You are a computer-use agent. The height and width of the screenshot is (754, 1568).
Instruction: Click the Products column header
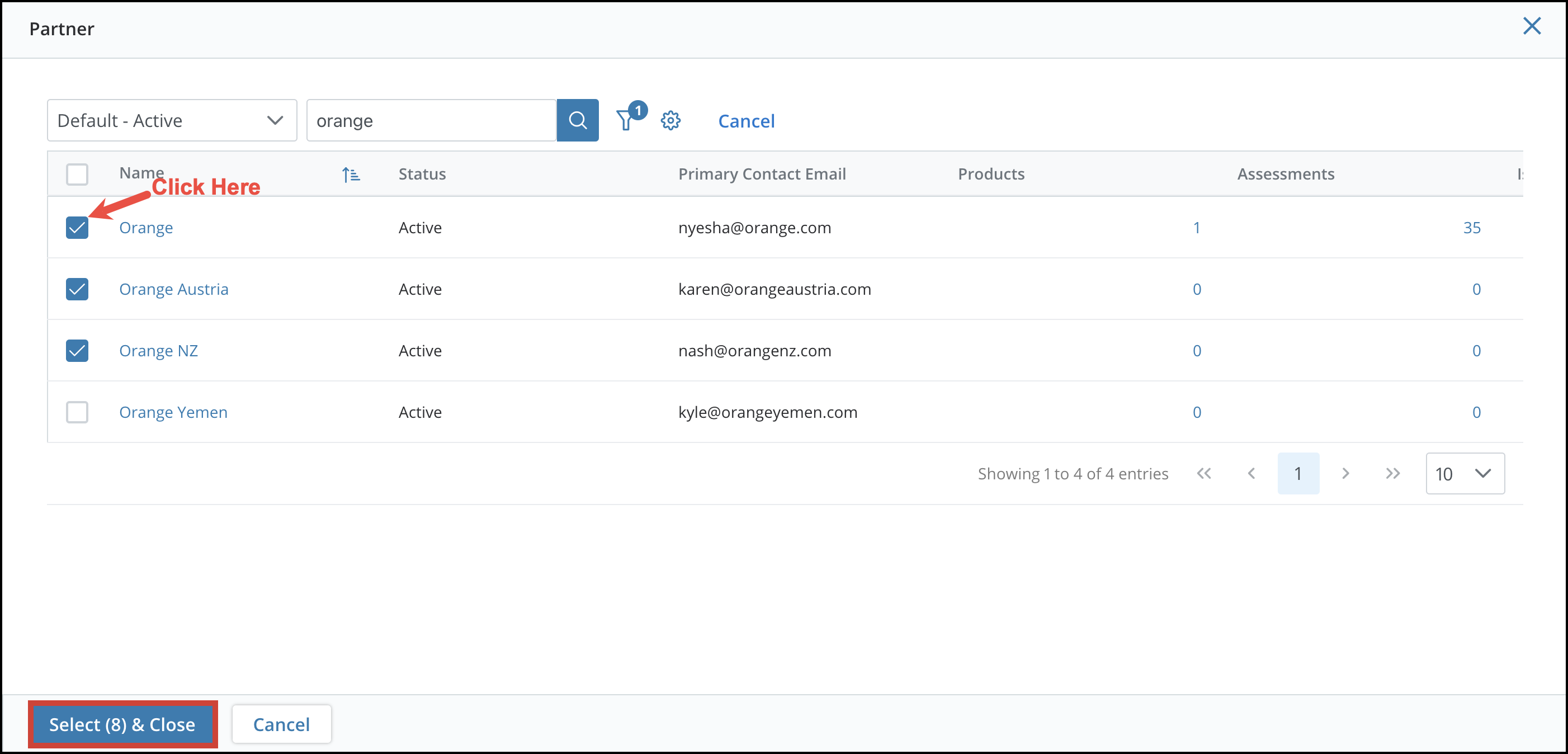point(991,174)
